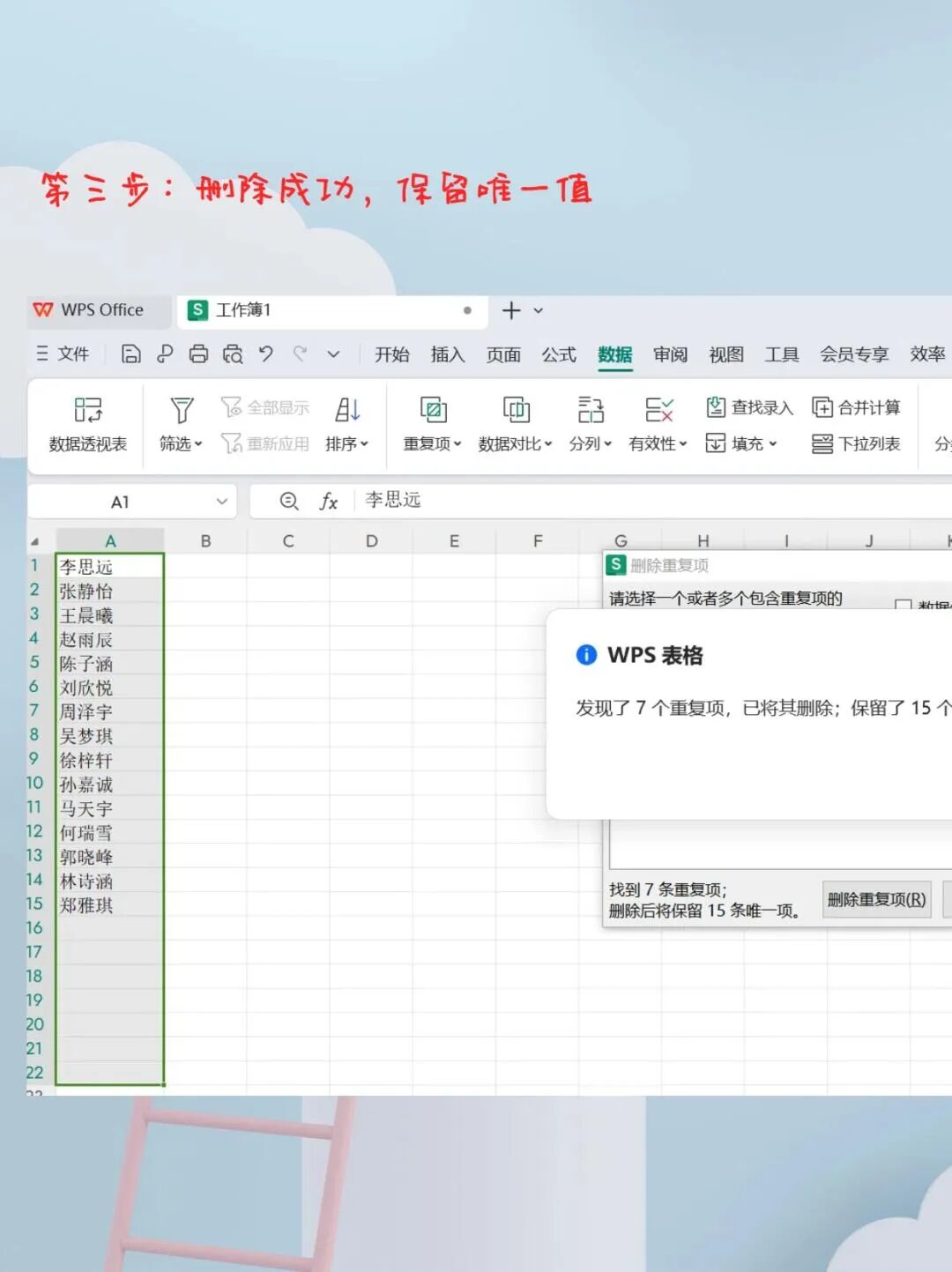Viewport: 952px width, 1272px height.
Task: Click the save icon in quick toolbar
Action: (x=131, y=354)
